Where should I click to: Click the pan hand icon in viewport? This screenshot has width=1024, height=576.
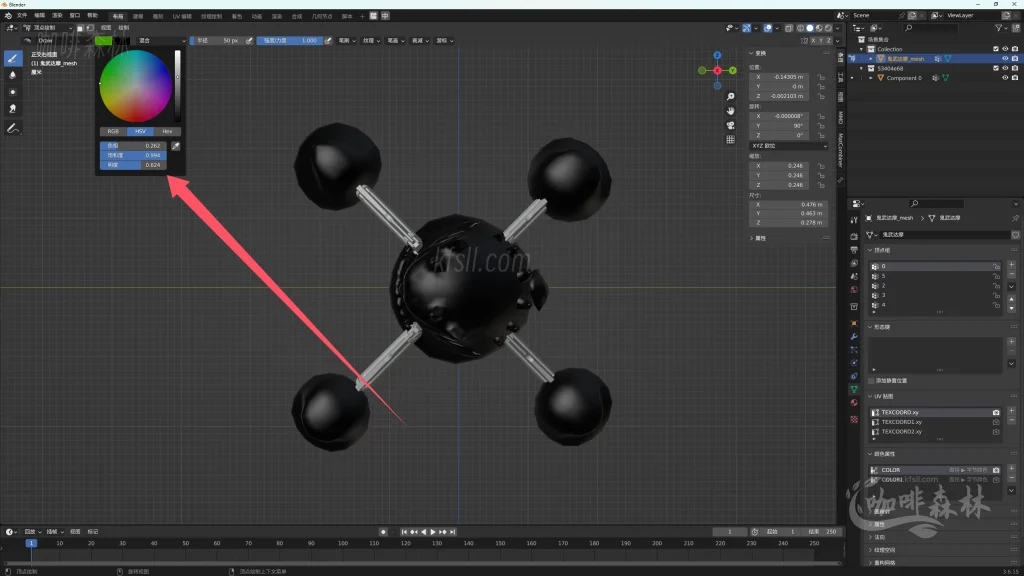tap(731, 110)
